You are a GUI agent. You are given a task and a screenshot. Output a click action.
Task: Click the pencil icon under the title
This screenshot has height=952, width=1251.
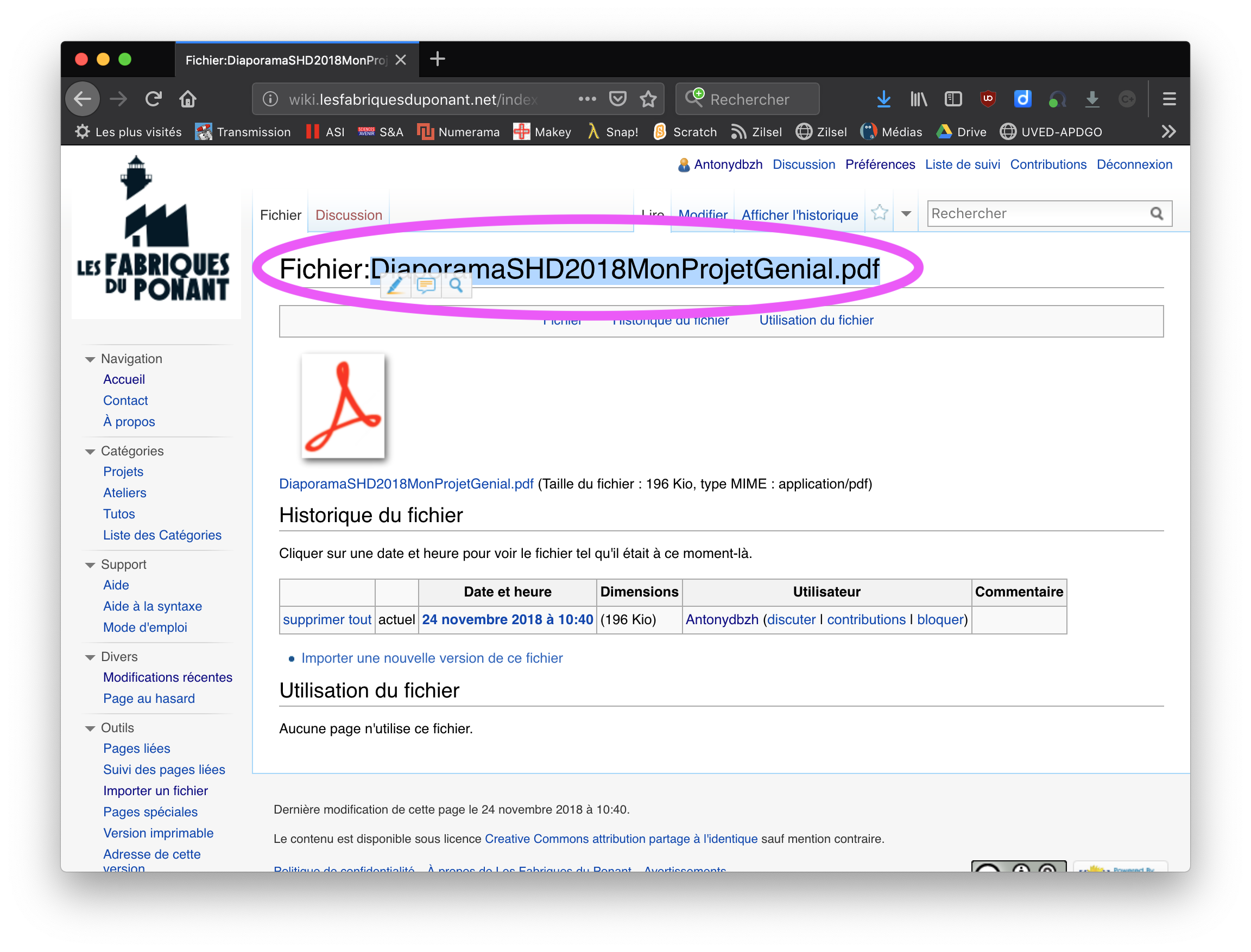point(395,285)
